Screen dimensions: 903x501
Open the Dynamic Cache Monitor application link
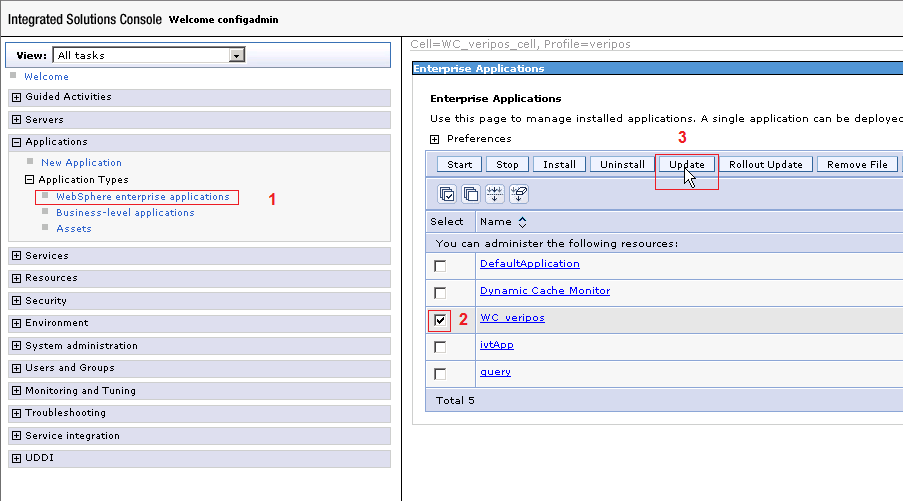[544, 291]
